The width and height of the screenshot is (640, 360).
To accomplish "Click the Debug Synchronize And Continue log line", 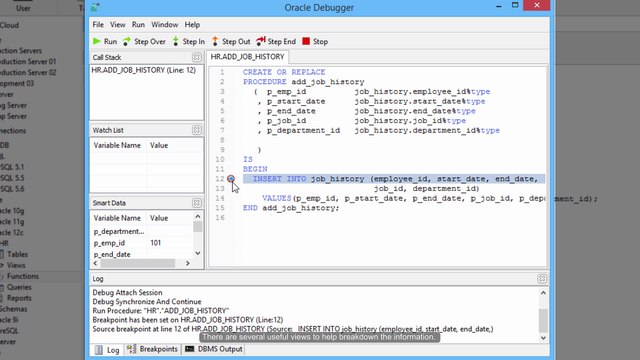I will tap(147, 302).
